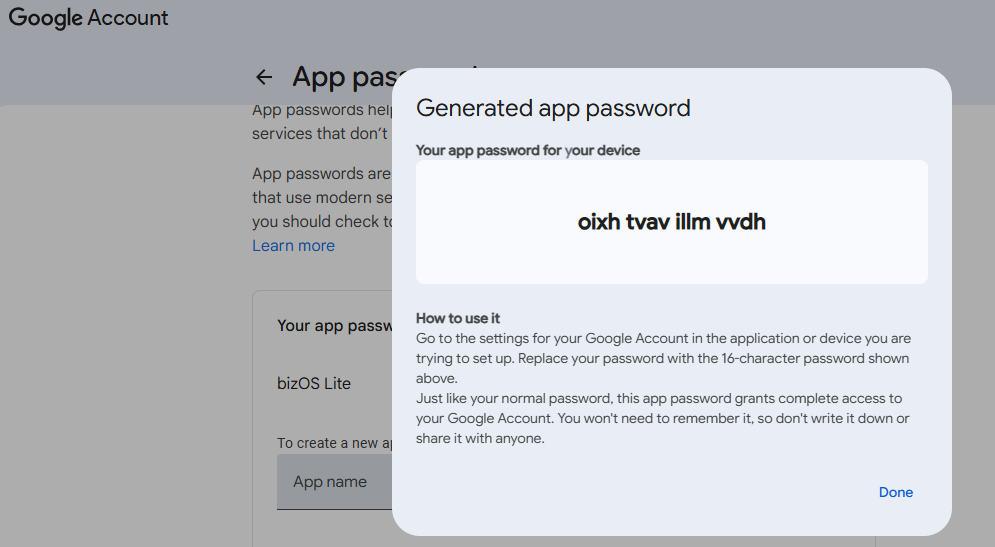
Task: Click the Your app passwords section heading
Action: (334, 325)
